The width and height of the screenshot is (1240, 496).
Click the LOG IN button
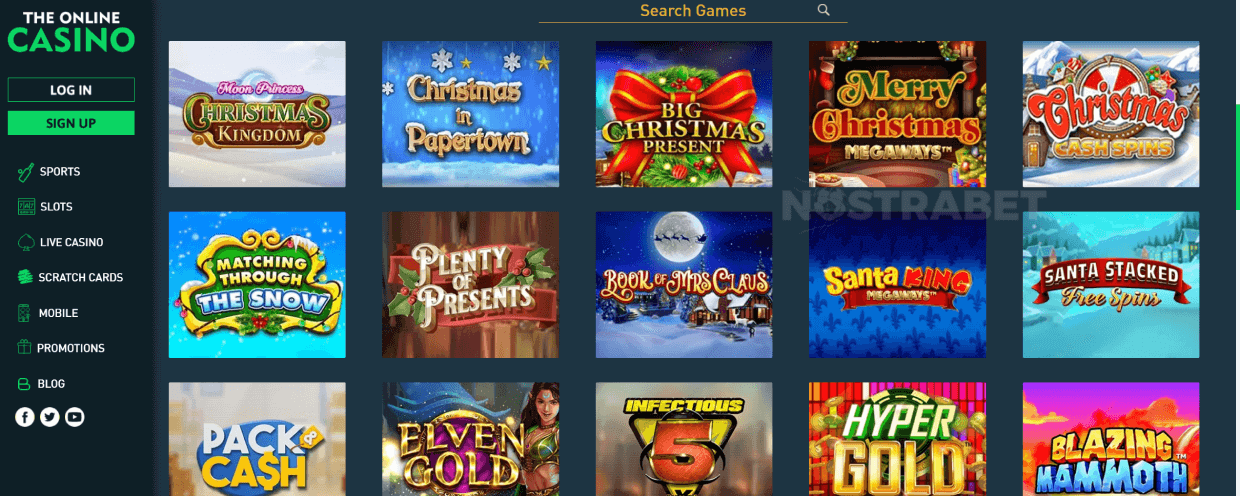pos(71,90)
